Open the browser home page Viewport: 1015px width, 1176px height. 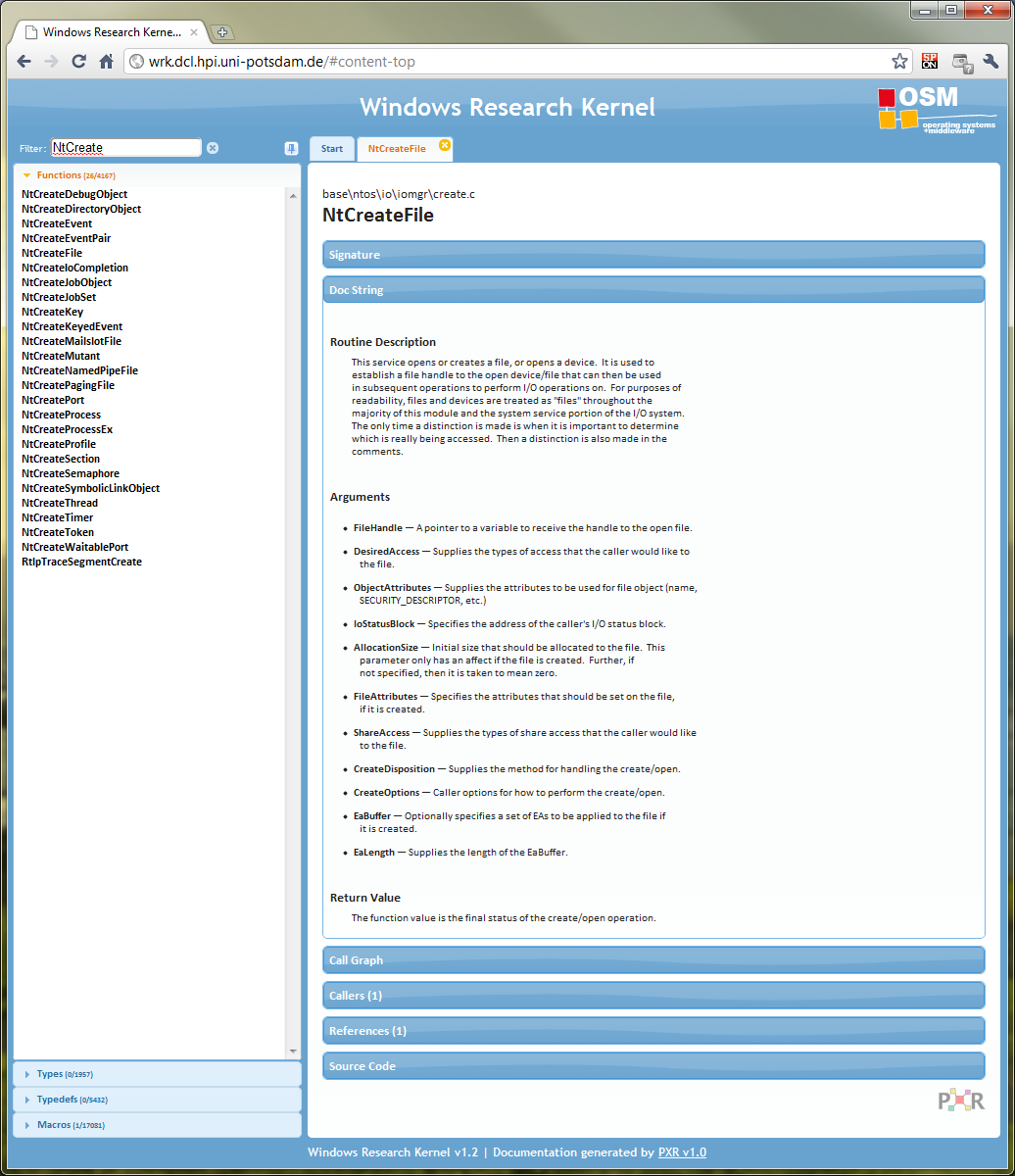(x=107, y=62)
